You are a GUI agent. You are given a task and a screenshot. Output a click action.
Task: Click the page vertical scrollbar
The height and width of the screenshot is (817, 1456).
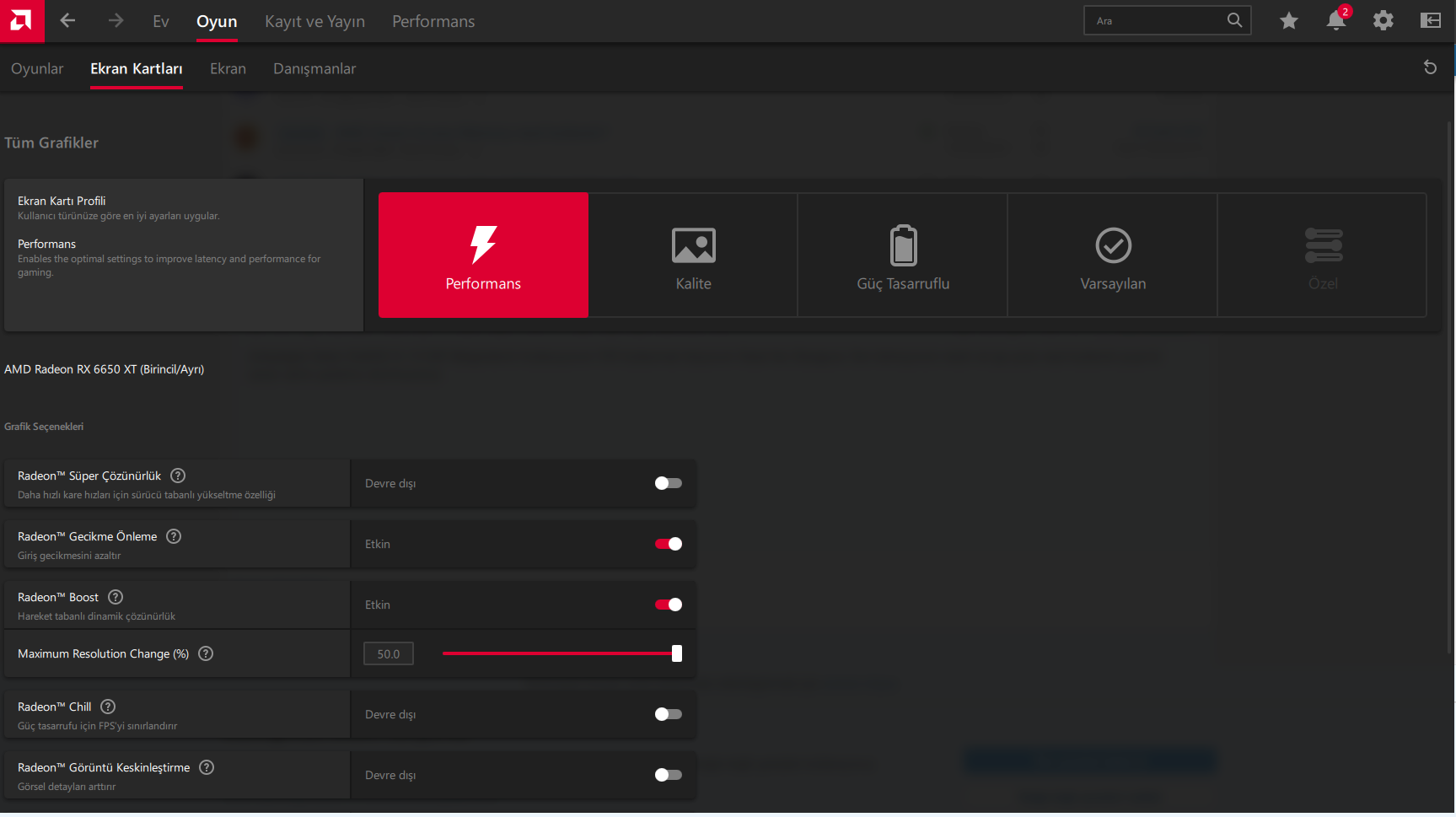(x=1450, y=388)
